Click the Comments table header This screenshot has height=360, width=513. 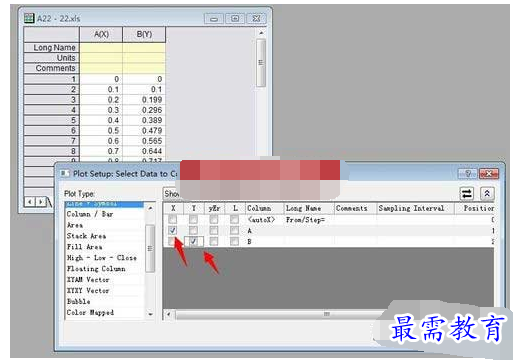355,208
